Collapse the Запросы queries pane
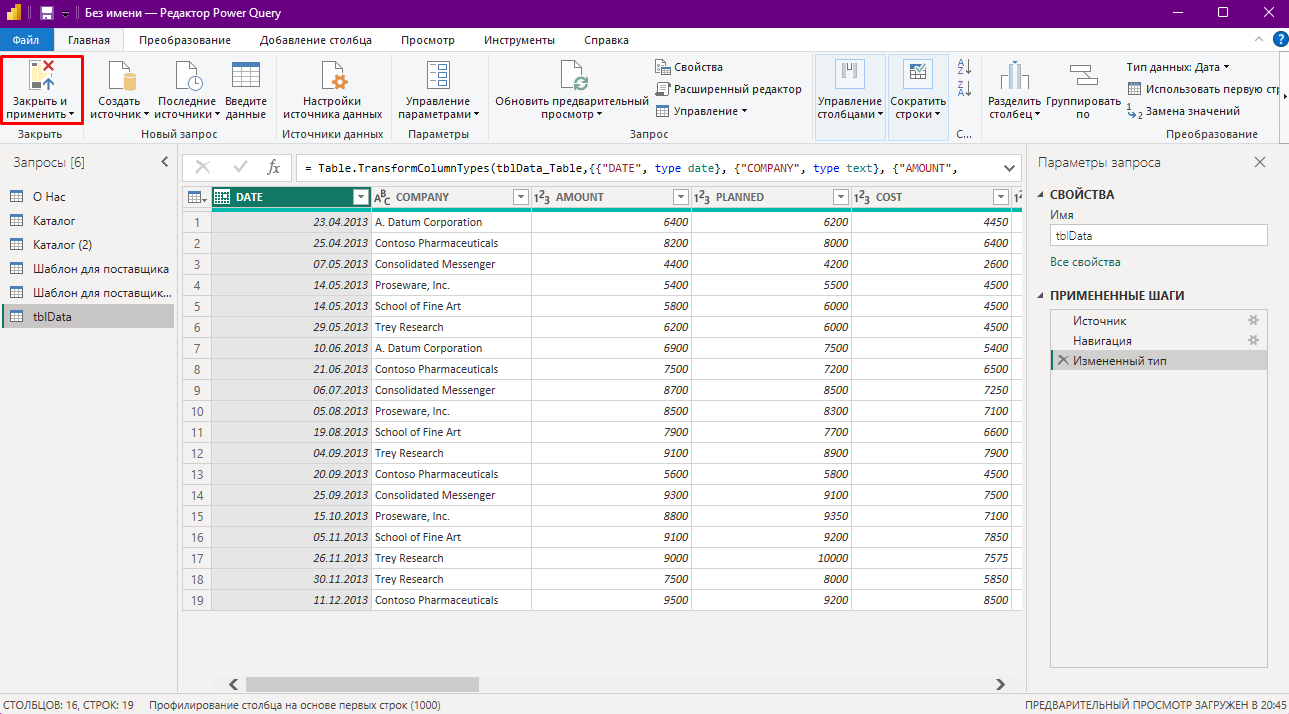Image resolution: width=1289 pixels, height=714 pixels. (165, 162)
